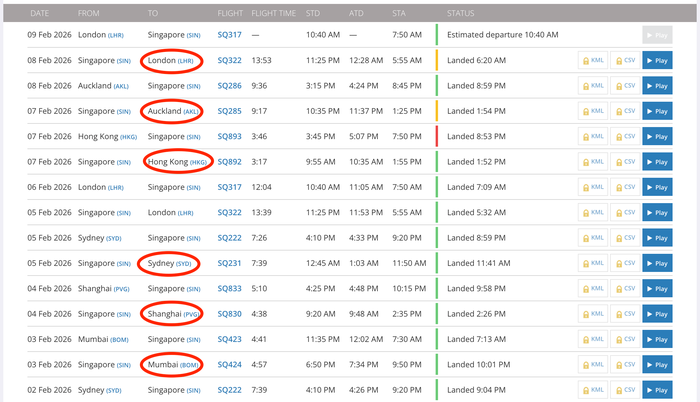Open flight link SQ424
Screen dimensions: 700x402
point(229,364)
